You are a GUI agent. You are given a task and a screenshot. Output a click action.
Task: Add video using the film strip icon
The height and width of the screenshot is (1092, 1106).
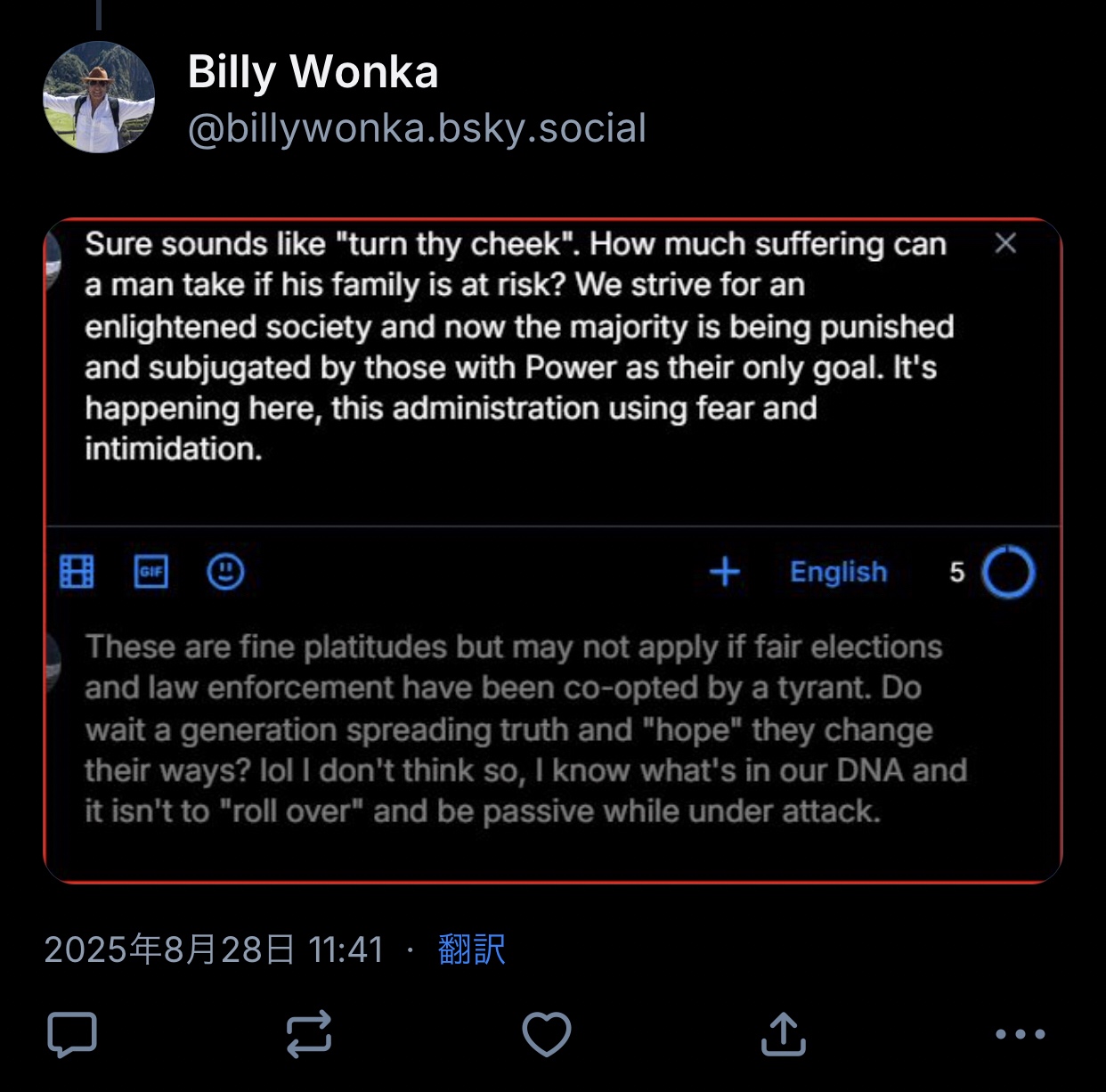pyautogui.click(x=77, y=571)
